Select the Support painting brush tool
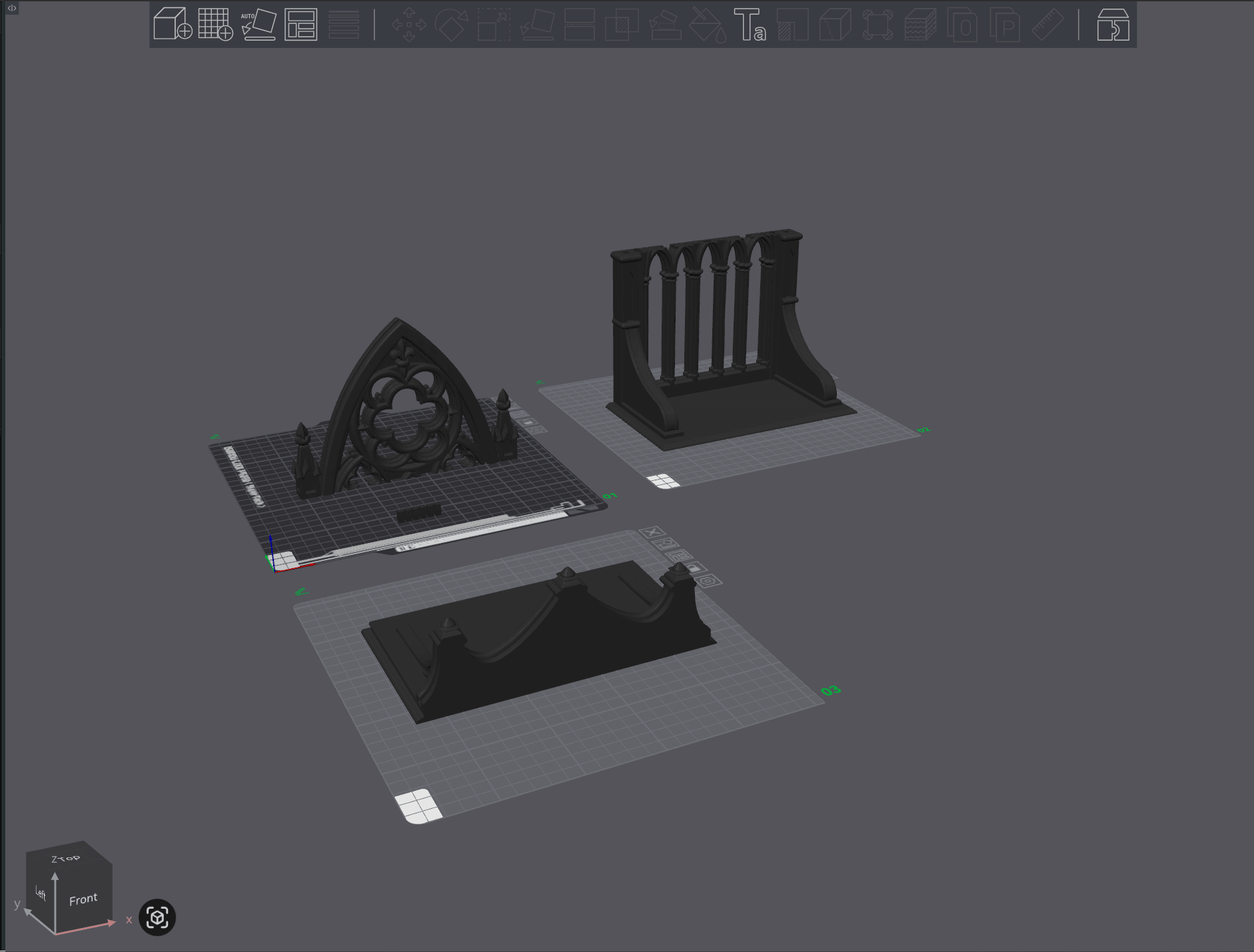Image resolution: width=1254 pixels, height=952 pixels. (x=665, y=25)
